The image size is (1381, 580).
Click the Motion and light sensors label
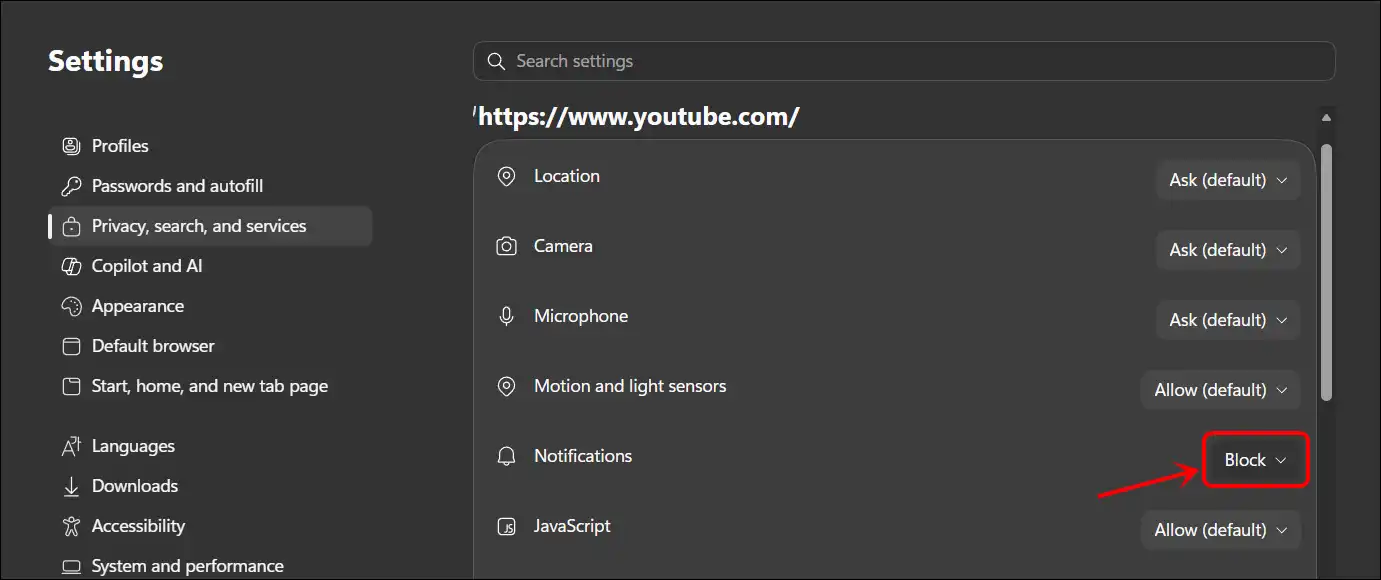(x=630, y=386)
